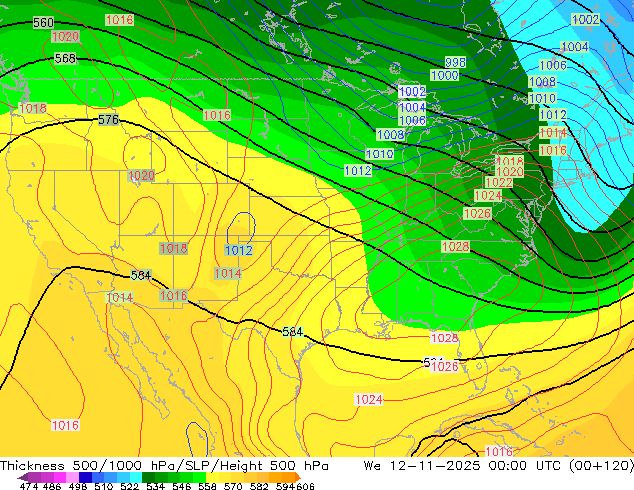Image resolution: width=634 pixels, height=490 pixels.
Task: Click the 560 height contour label
Action: point(43,22)
